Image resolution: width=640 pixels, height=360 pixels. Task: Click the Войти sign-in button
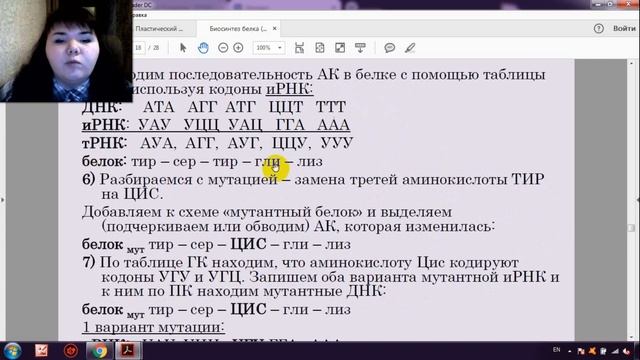[x=624, y=29]
